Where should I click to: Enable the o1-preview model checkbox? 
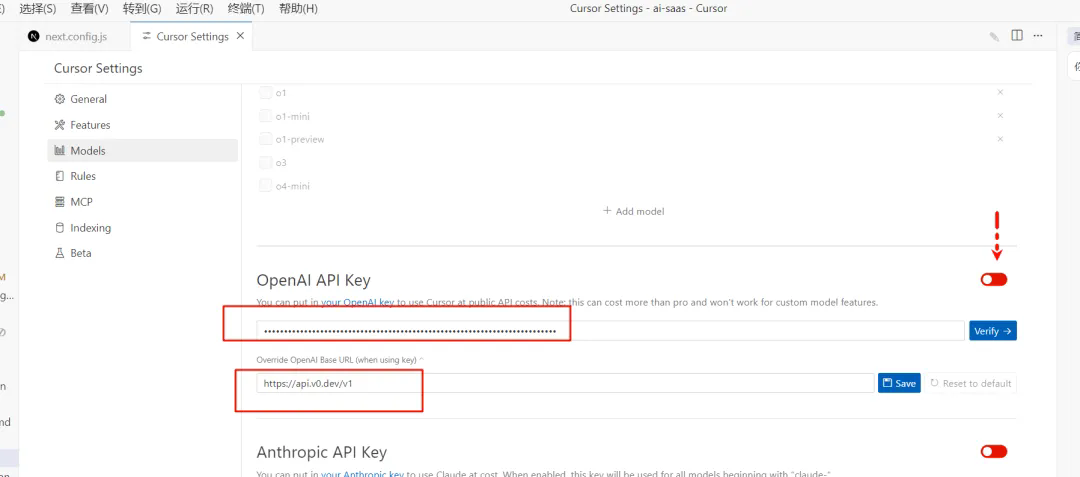(265, 139)
